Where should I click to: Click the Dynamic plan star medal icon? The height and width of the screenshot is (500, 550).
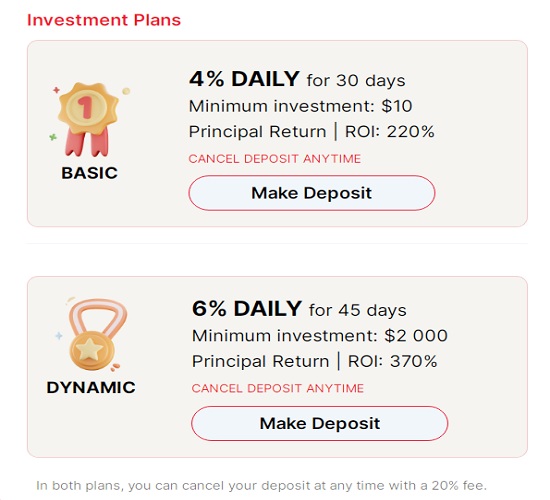point(93,334)
